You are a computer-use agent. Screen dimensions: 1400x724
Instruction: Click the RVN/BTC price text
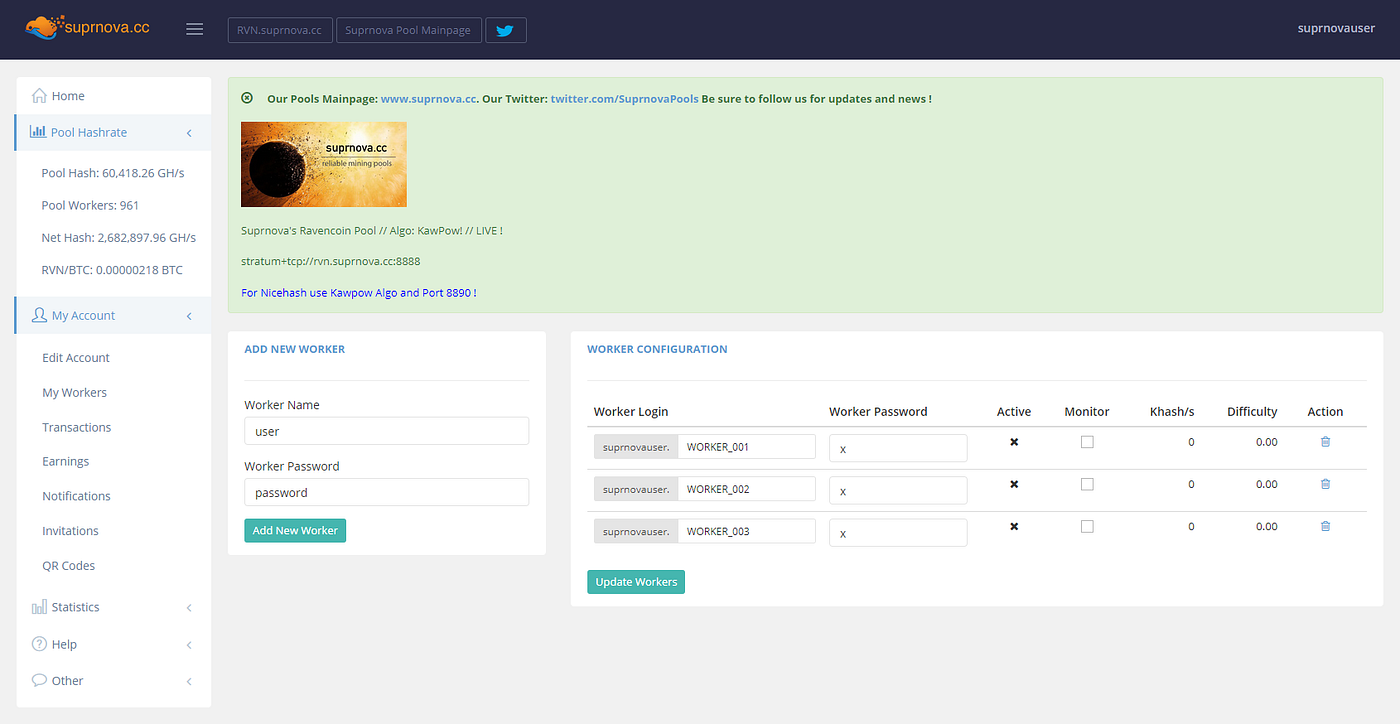tap(112, 270)
